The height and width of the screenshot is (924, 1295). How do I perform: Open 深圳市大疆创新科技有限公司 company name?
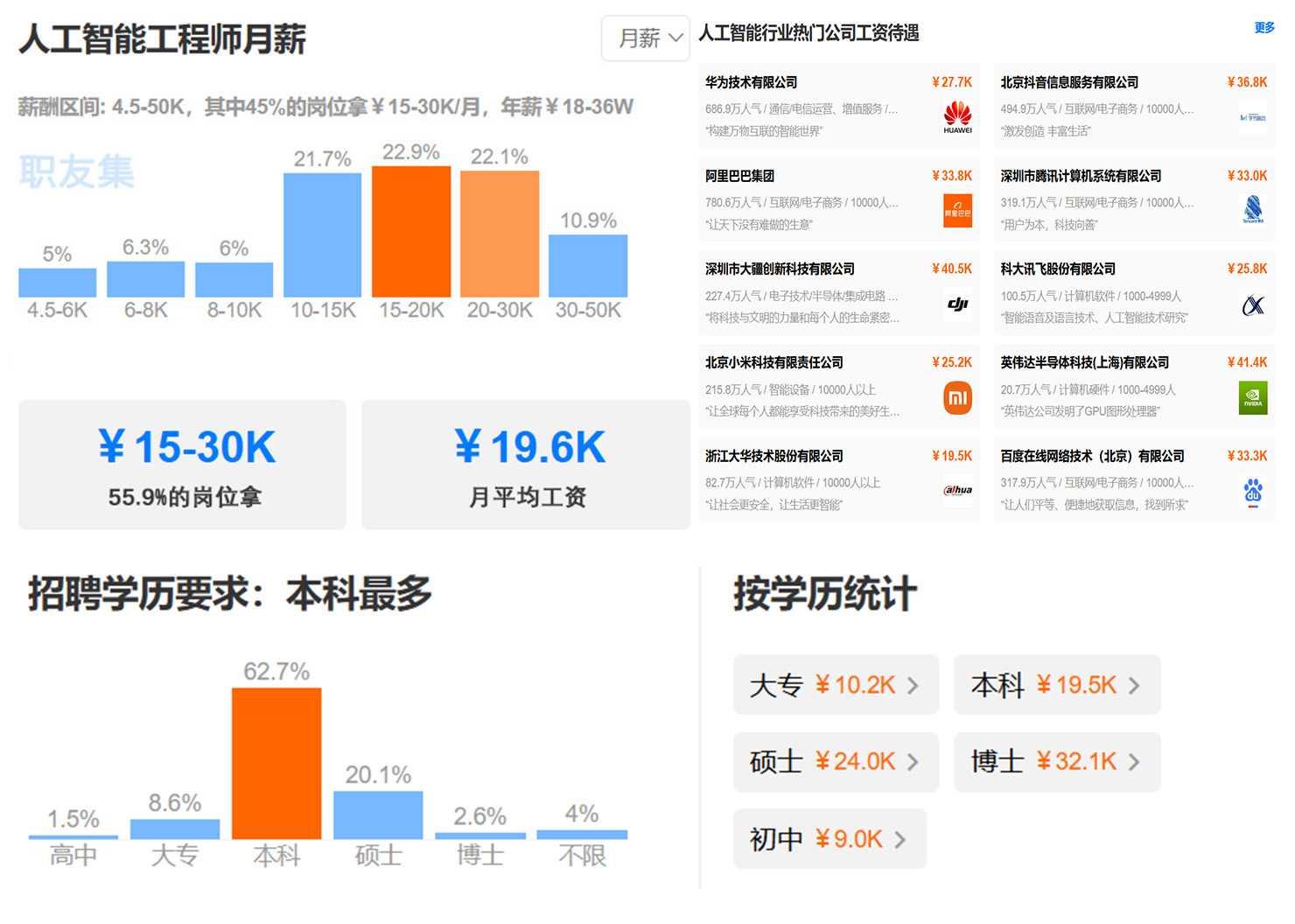point(780,269)
